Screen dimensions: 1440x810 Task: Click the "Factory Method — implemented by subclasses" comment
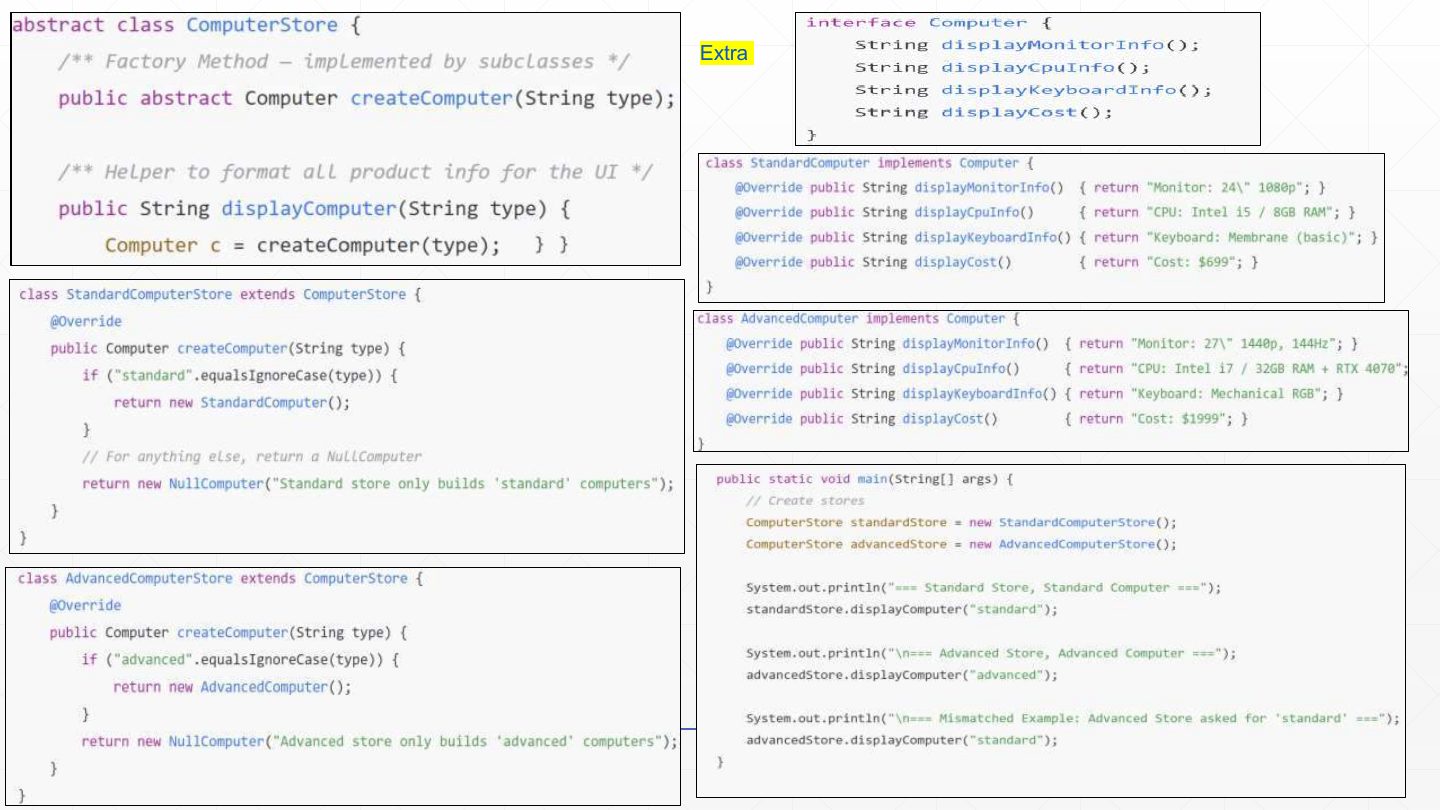pos(343,62)
